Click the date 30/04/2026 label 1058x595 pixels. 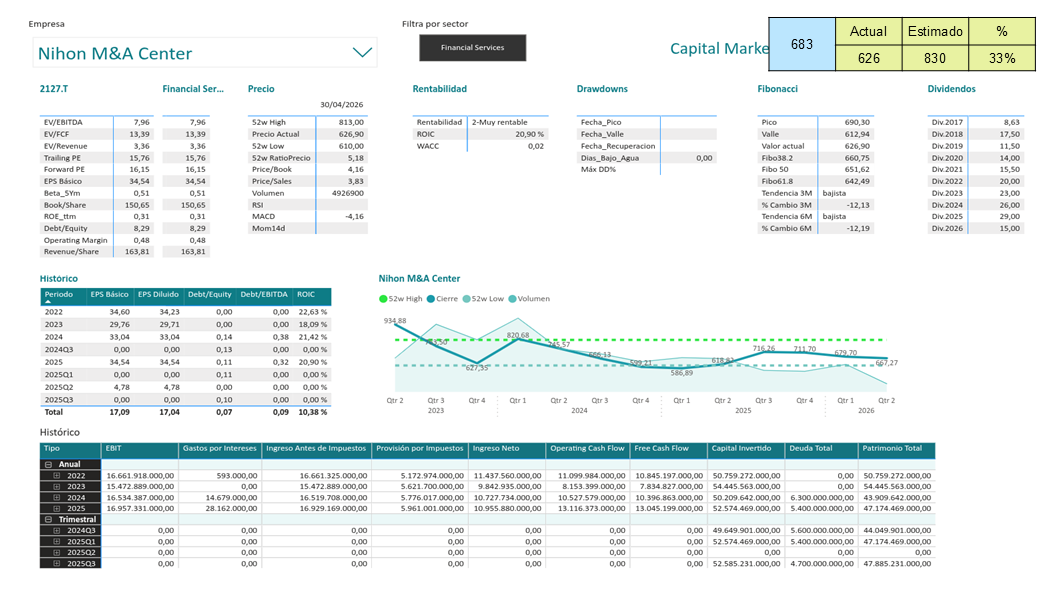tap(341, 105)
